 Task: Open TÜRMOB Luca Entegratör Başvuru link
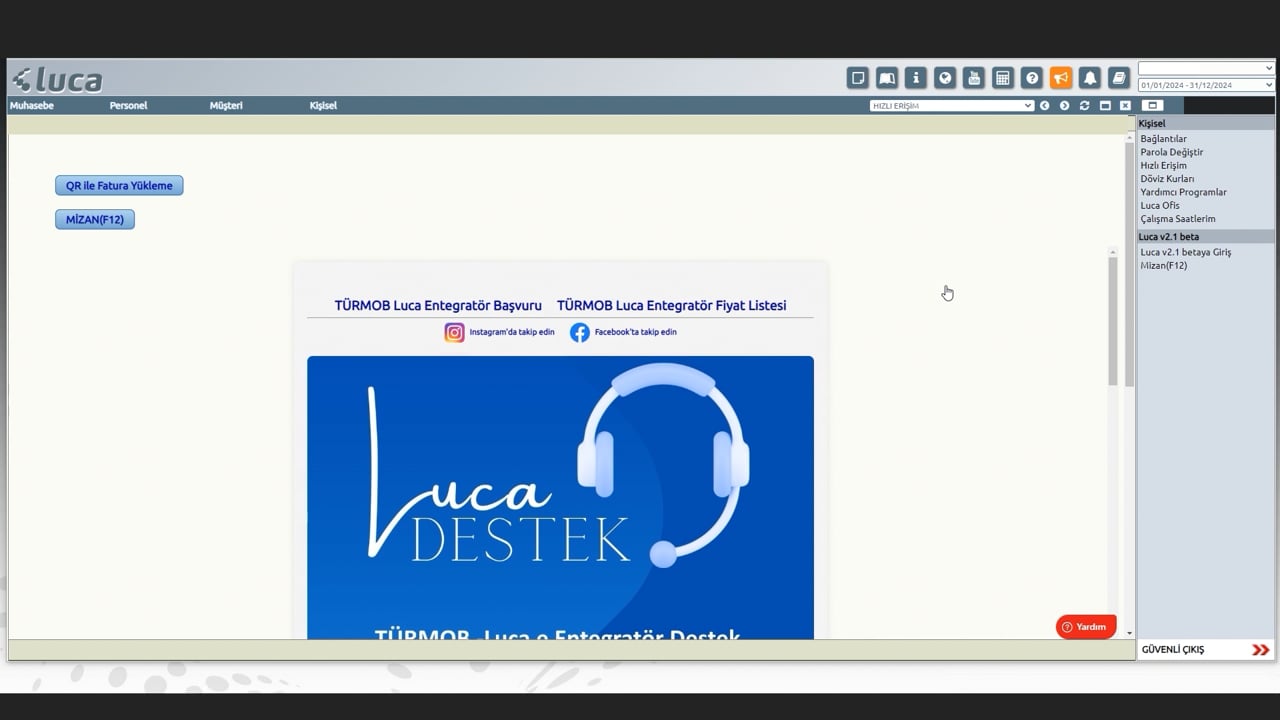pyautogui.click(x=438, y=305)
